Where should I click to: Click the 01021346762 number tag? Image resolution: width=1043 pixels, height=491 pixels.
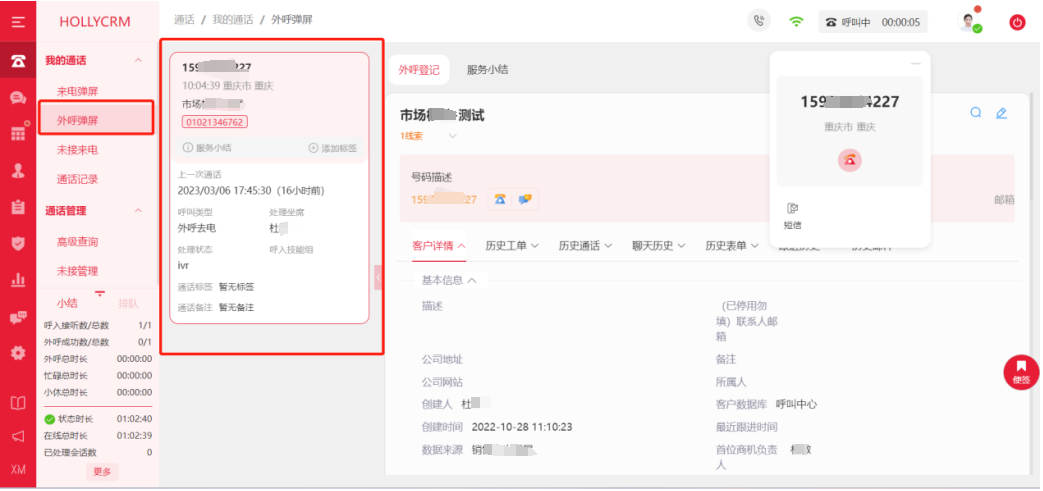[215, 122]
